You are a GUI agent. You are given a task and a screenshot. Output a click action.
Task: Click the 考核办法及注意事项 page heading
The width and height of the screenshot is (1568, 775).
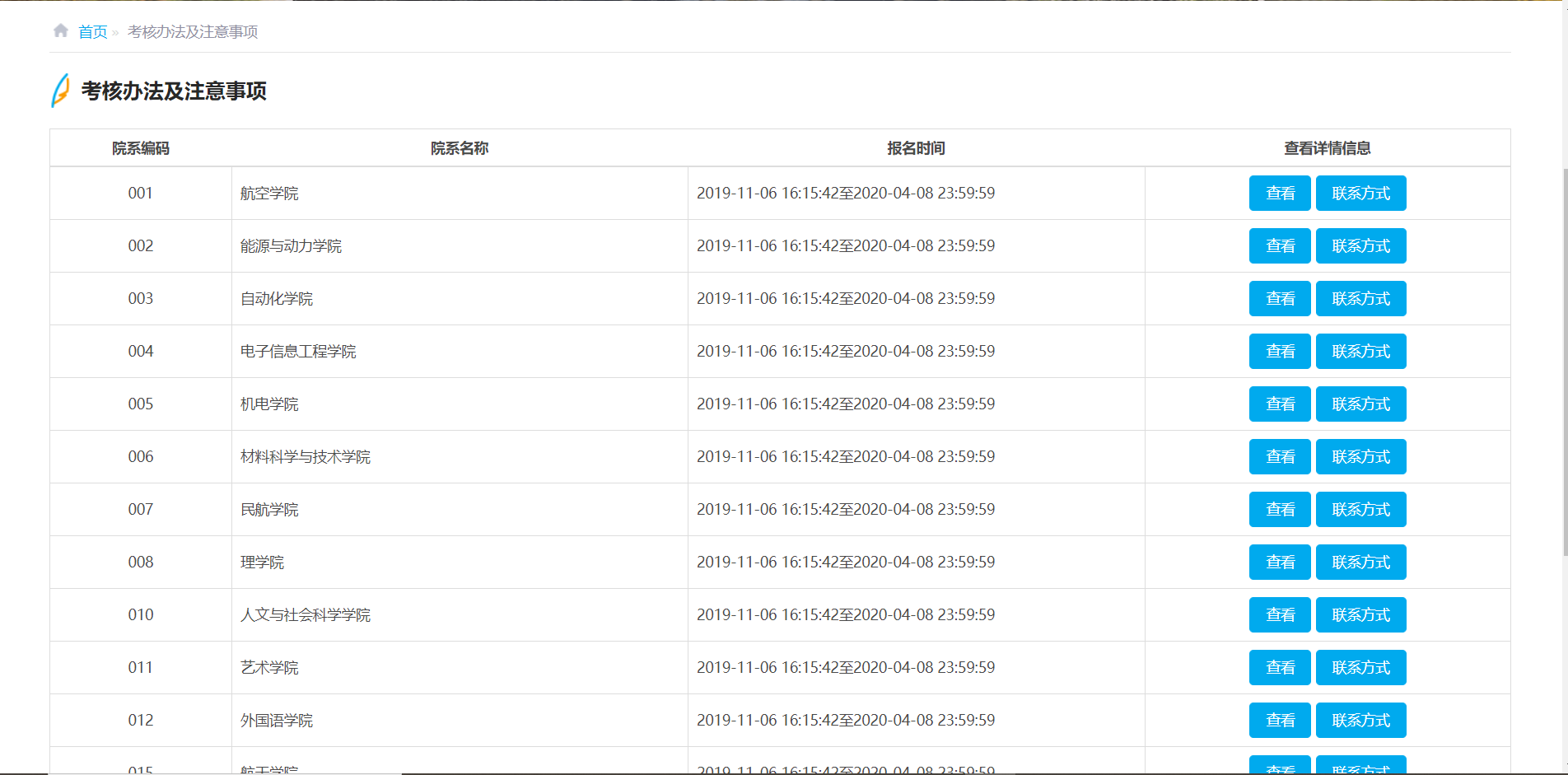pyautogui.click(x=174, y=91)
